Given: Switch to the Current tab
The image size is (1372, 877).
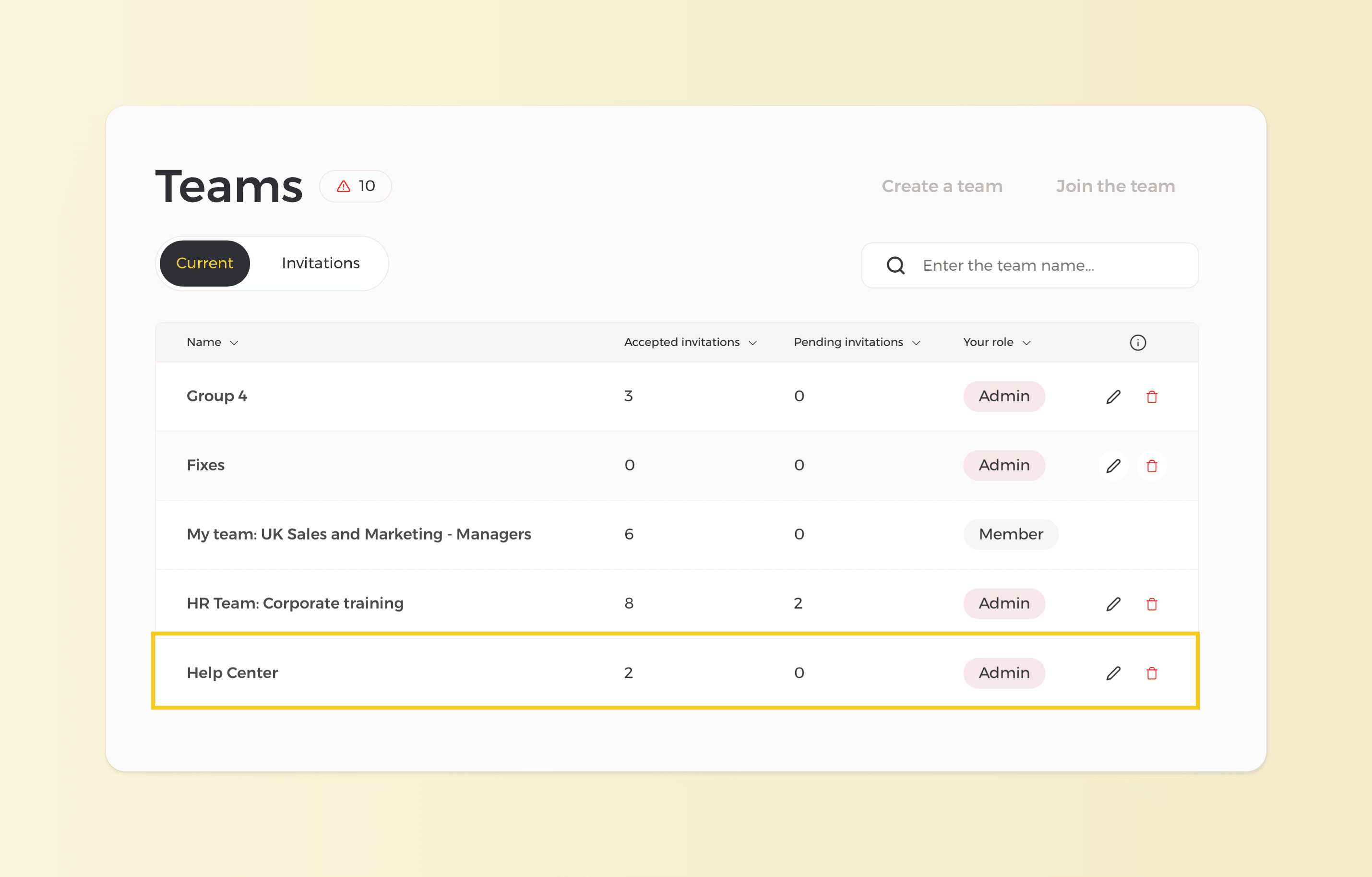Looking at the screenshot, I should tap(204, 263).
